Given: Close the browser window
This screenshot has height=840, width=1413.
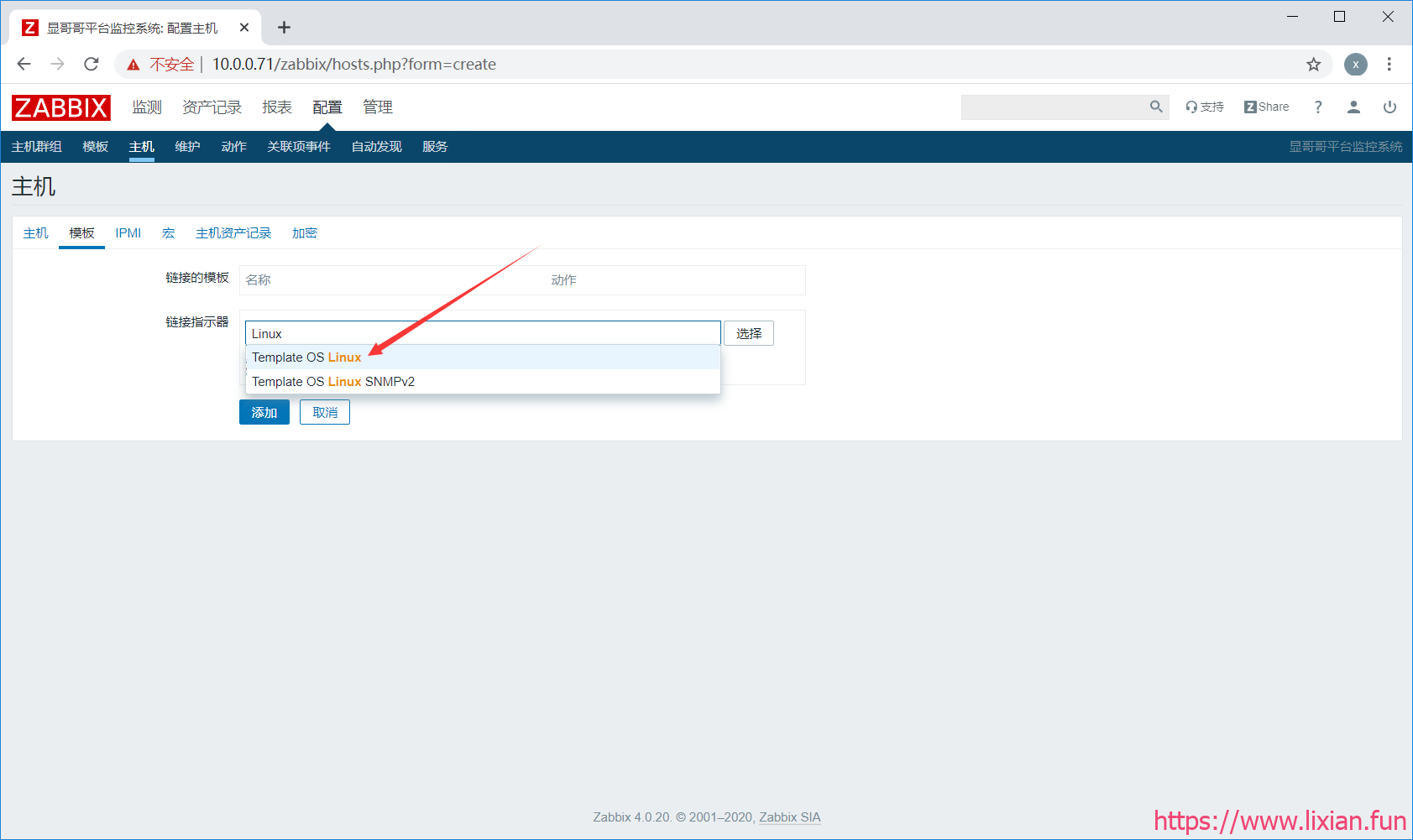Looking at the screenshot, I should coord(1388,17).
